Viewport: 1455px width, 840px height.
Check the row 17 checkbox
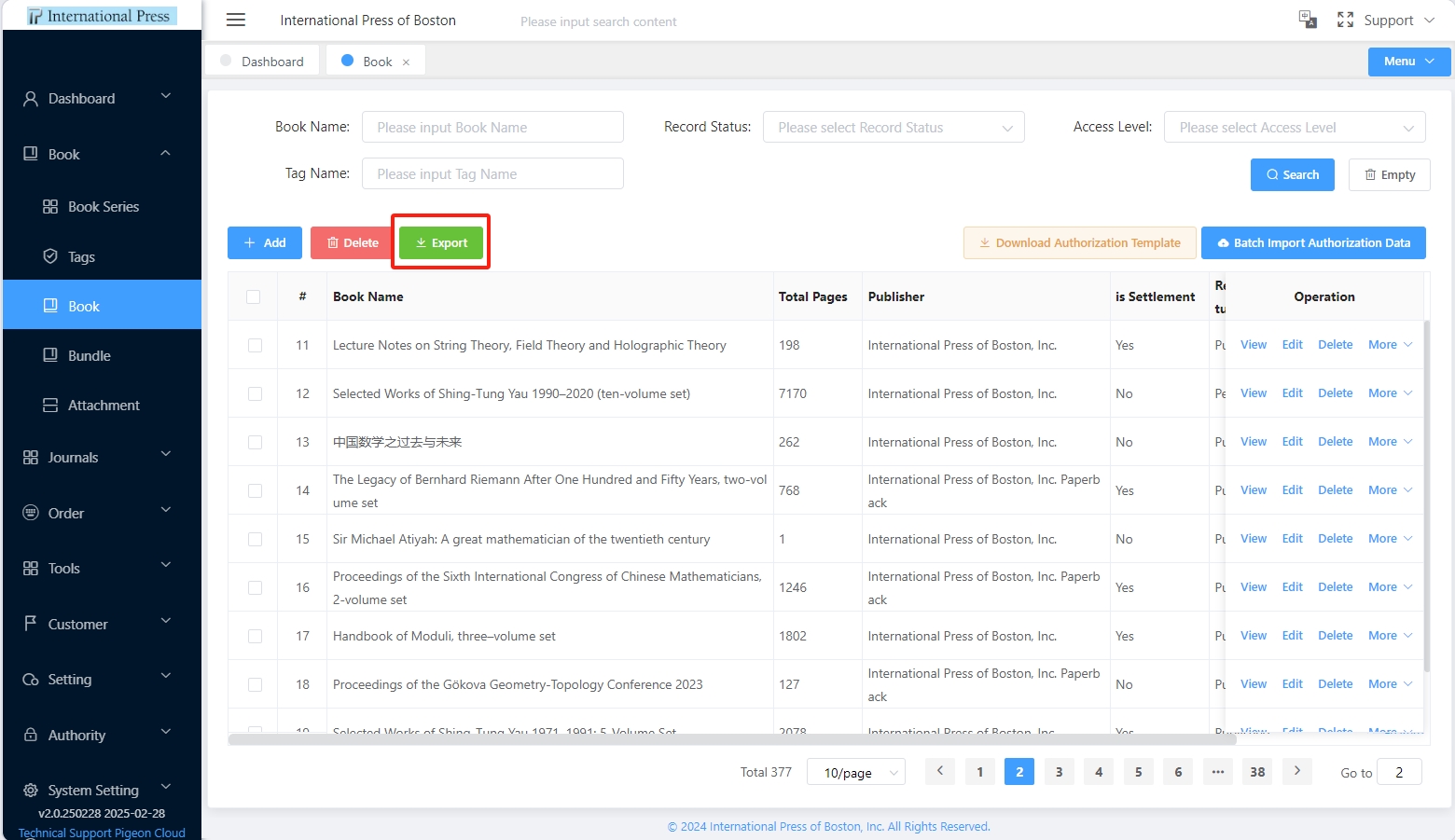click(255, 636)
